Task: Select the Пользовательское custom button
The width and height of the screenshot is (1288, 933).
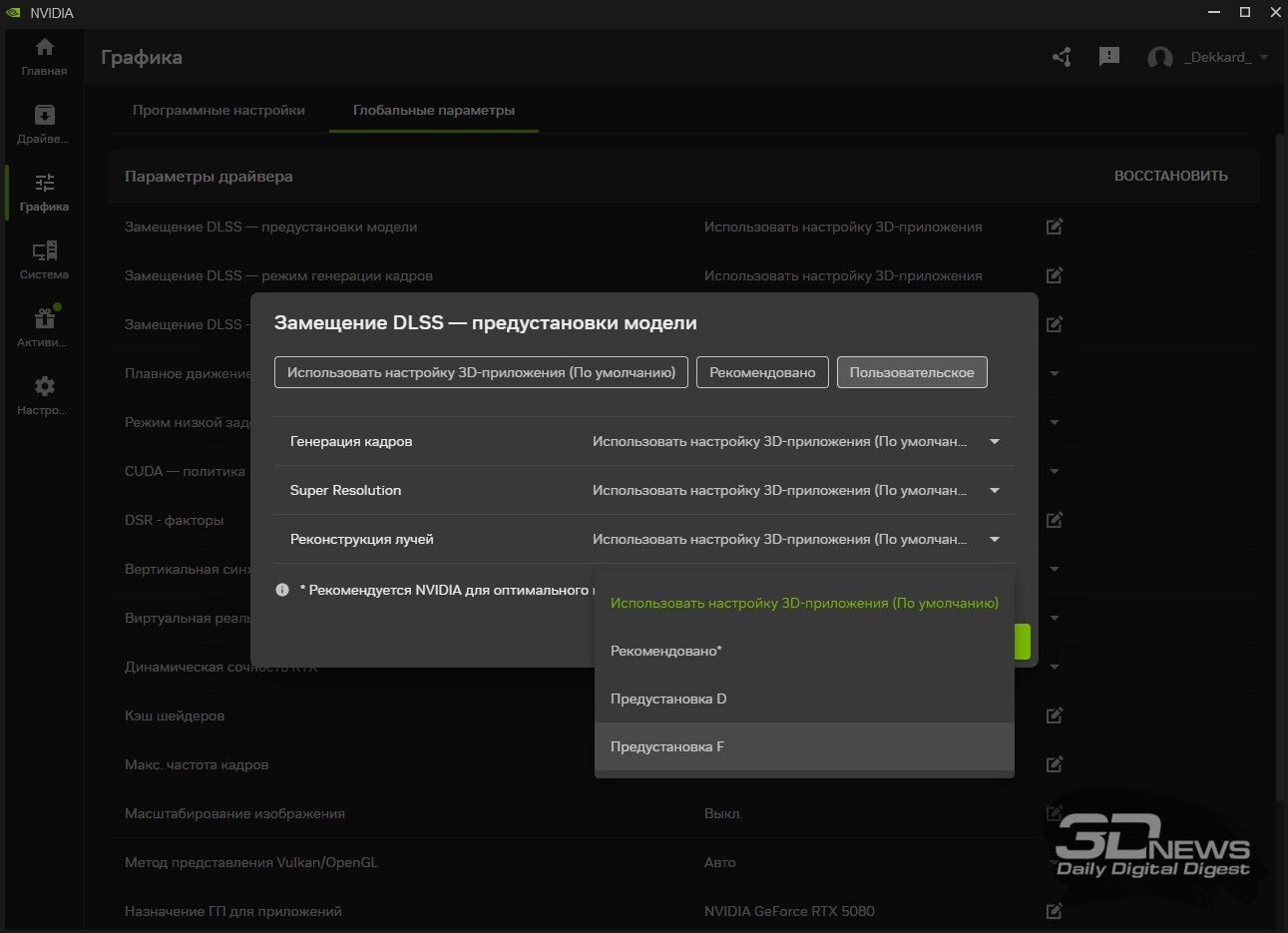Action: pyautogui.click(x=912, y=372)
